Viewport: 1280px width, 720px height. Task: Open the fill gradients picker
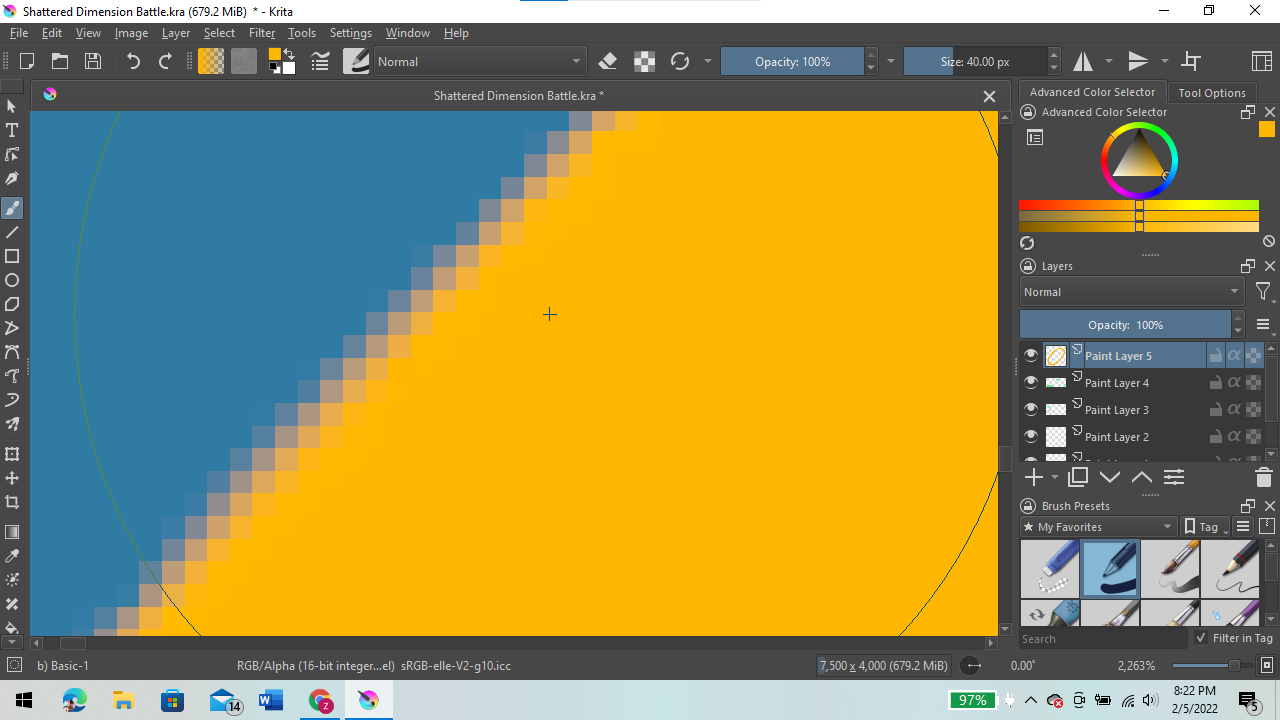[x=211, y=61]
